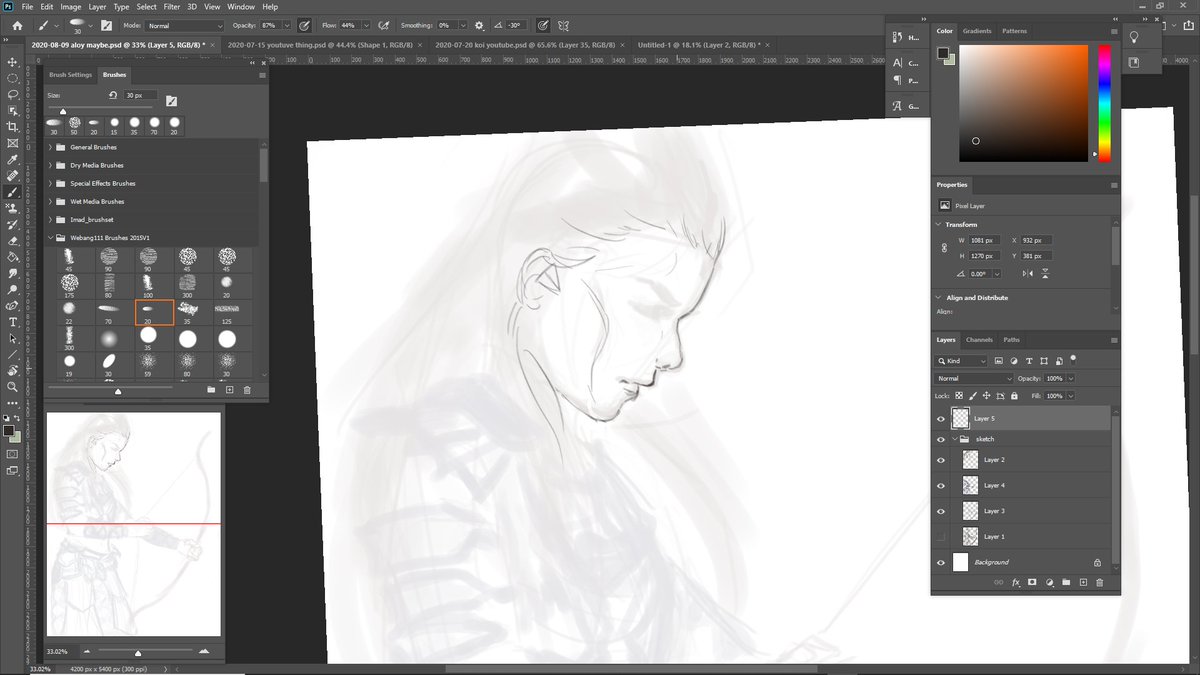Open the Patterns panel
This screenshot has height=675, width=1200.
coord(1014,30)
